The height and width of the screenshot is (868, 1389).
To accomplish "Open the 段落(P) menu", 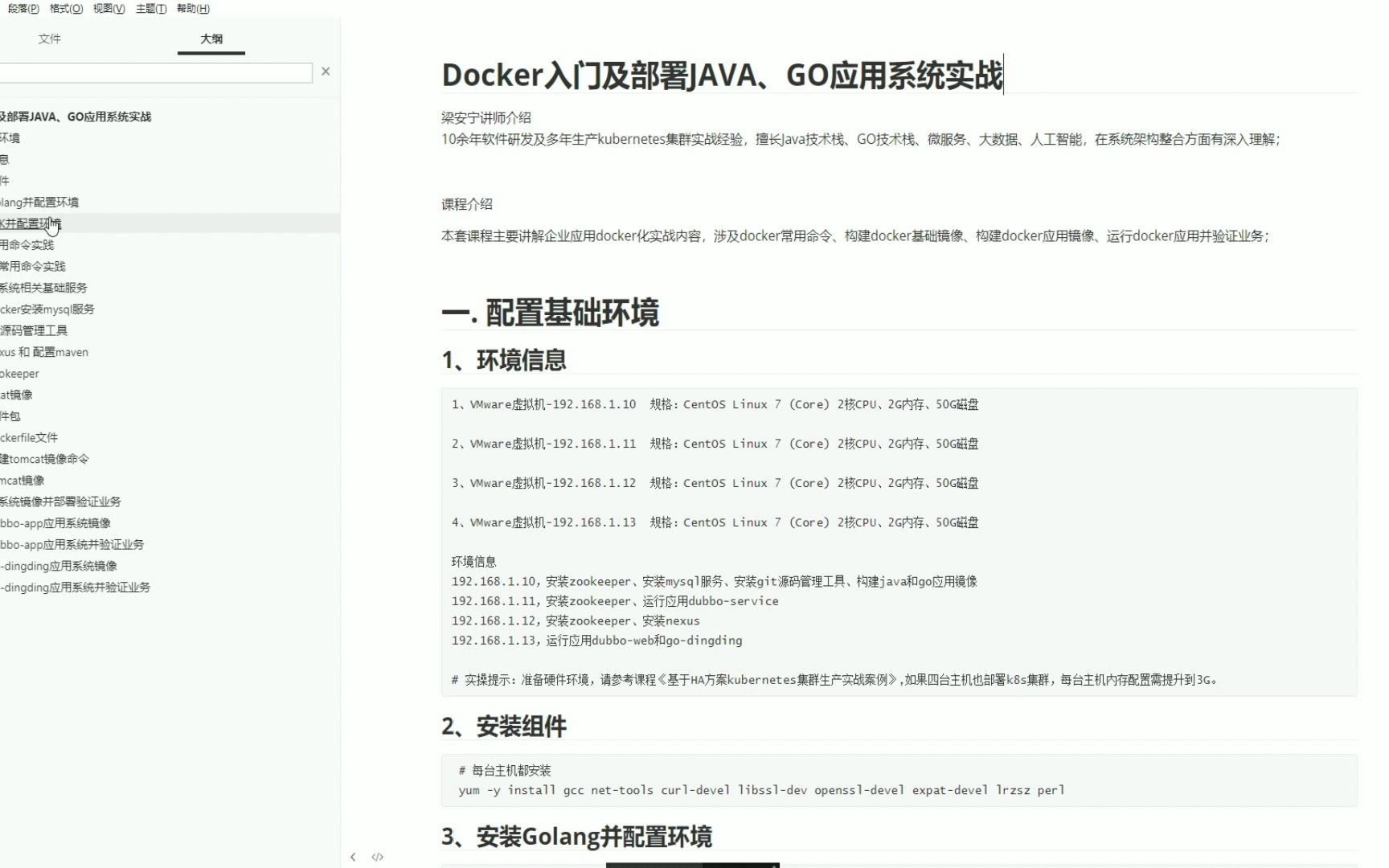I will (x=23, y=9).
